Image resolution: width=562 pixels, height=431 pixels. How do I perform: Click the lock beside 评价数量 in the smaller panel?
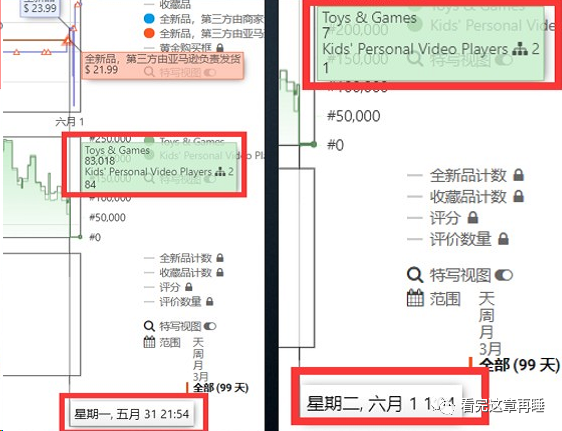[x=210, y=302]
